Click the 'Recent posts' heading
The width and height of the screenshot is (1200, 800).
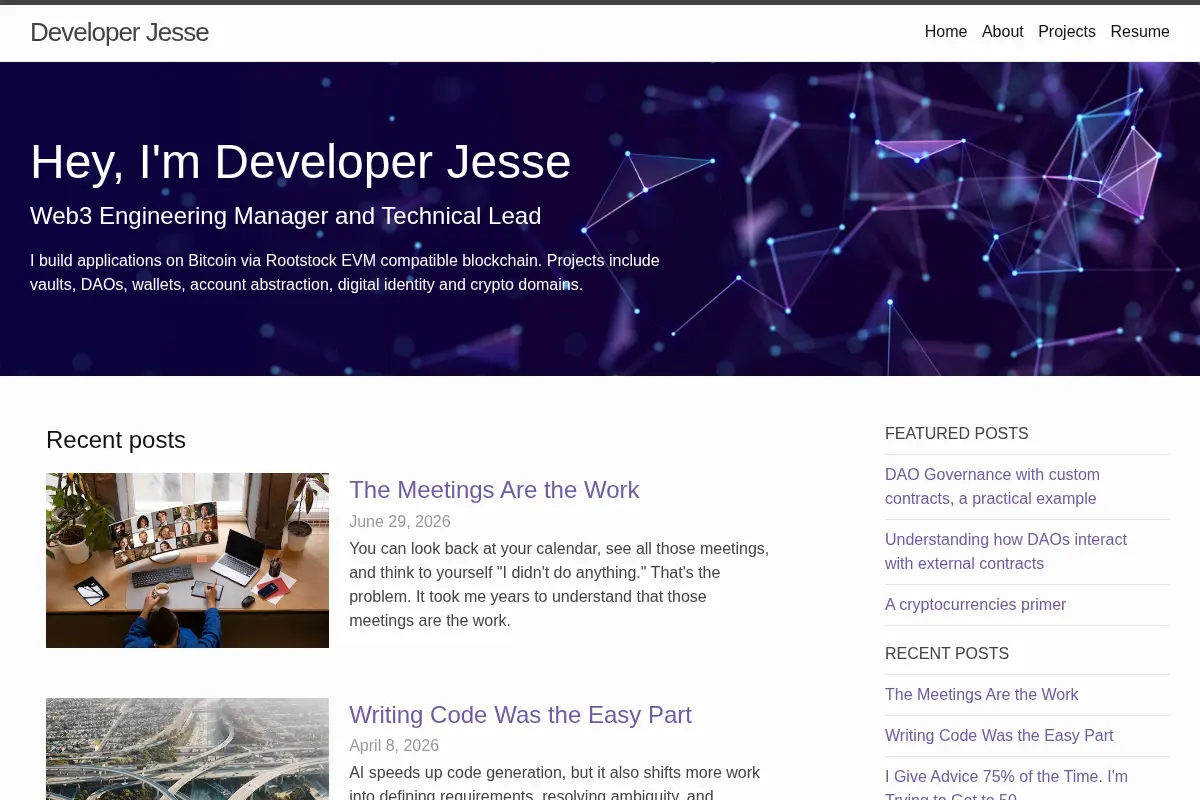[x=116, y=440]
